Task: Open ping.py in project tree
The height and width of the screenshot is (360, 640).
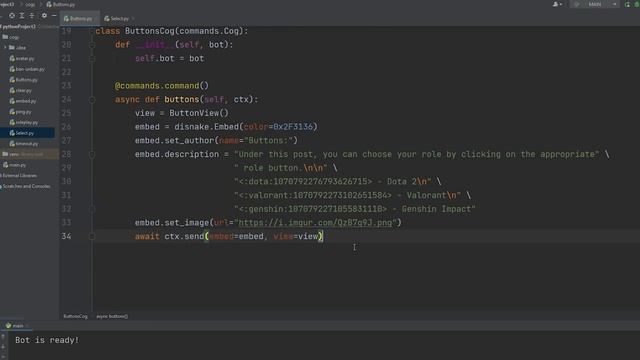Action: (20, 111)
